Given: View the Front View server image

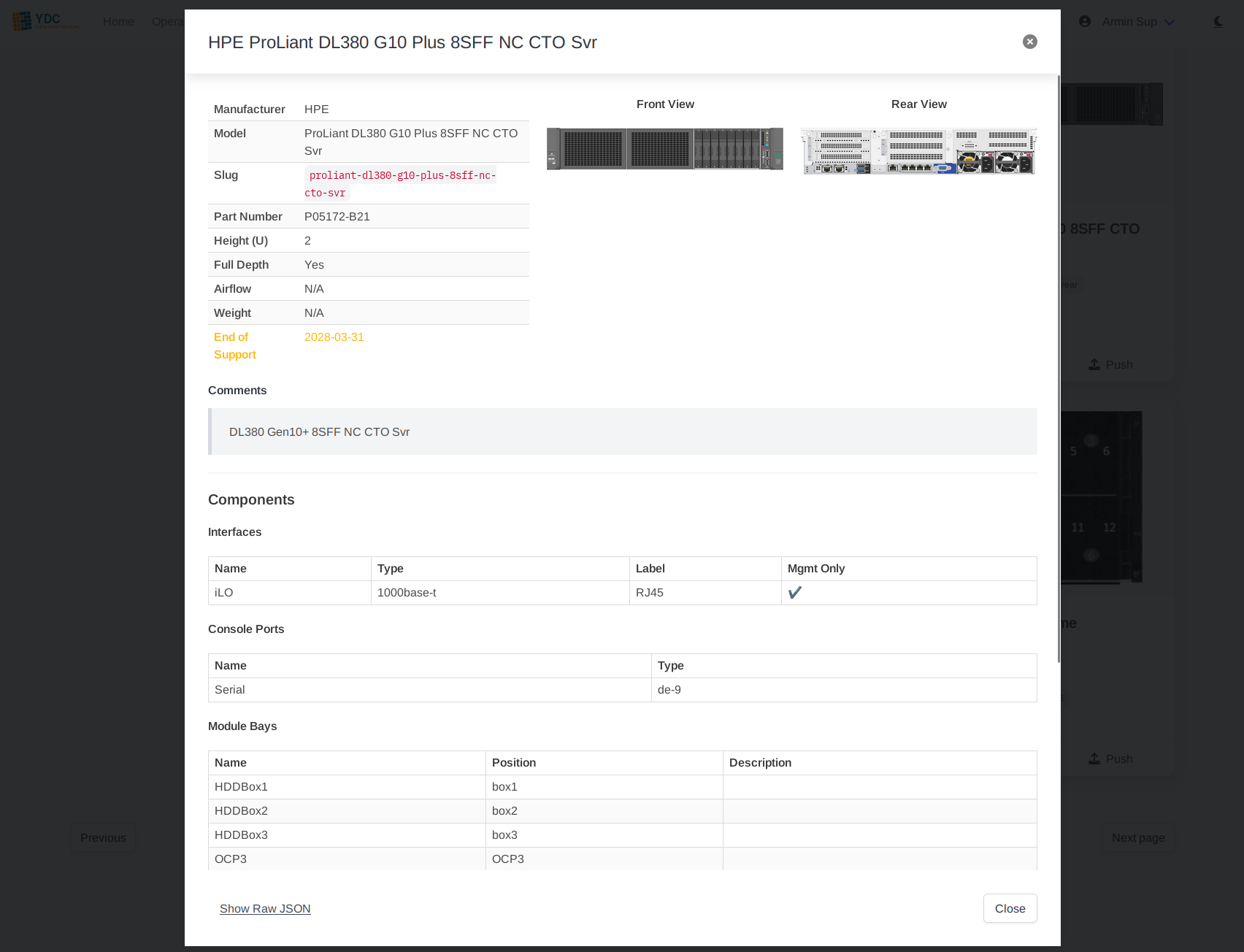Looking at the screenshot, I should [x=665, y=149].
